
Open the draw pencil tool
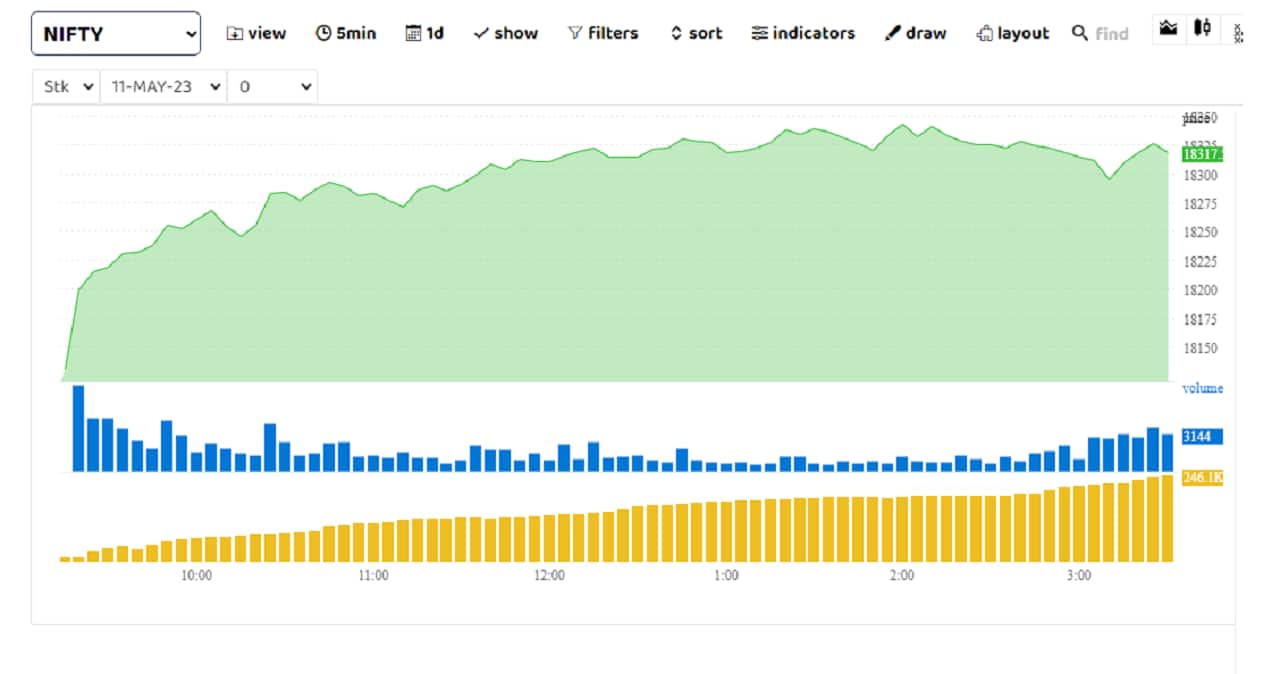click(x=915, y=33)
